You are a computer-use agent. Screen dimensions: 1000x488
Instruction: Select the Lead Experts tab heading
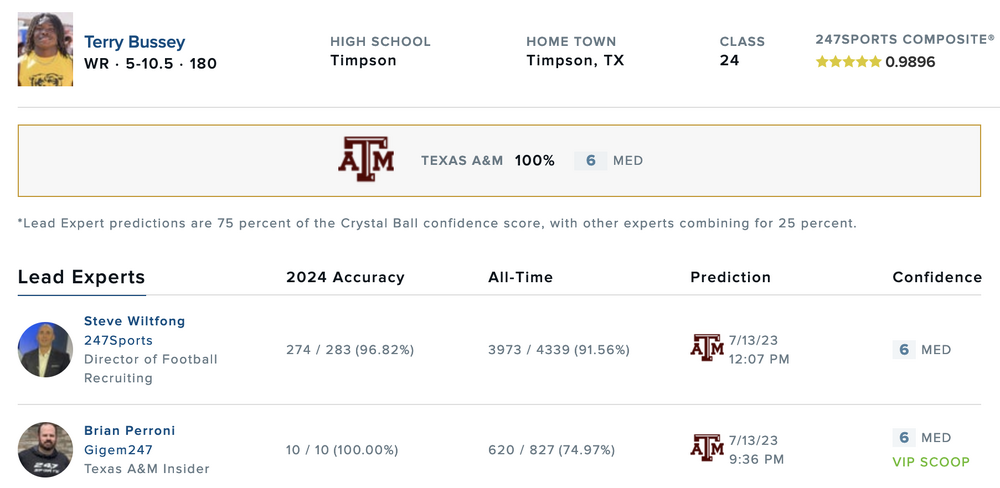[81, 278]
